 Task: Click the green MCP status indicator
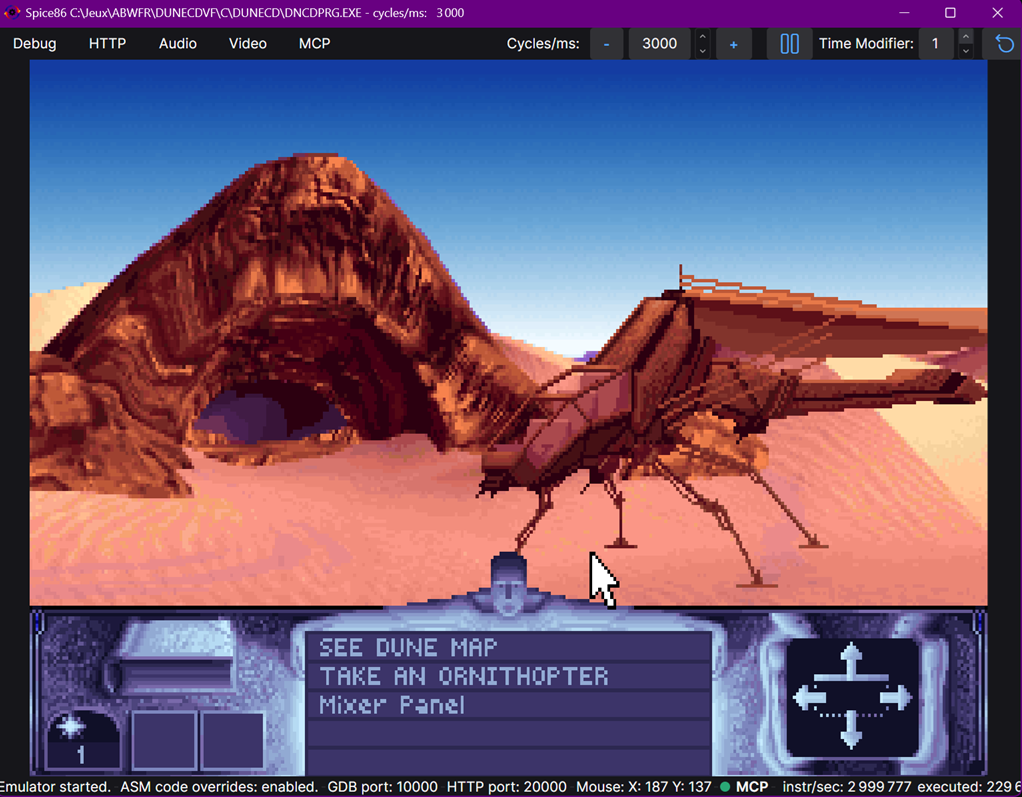coord(725,787)
